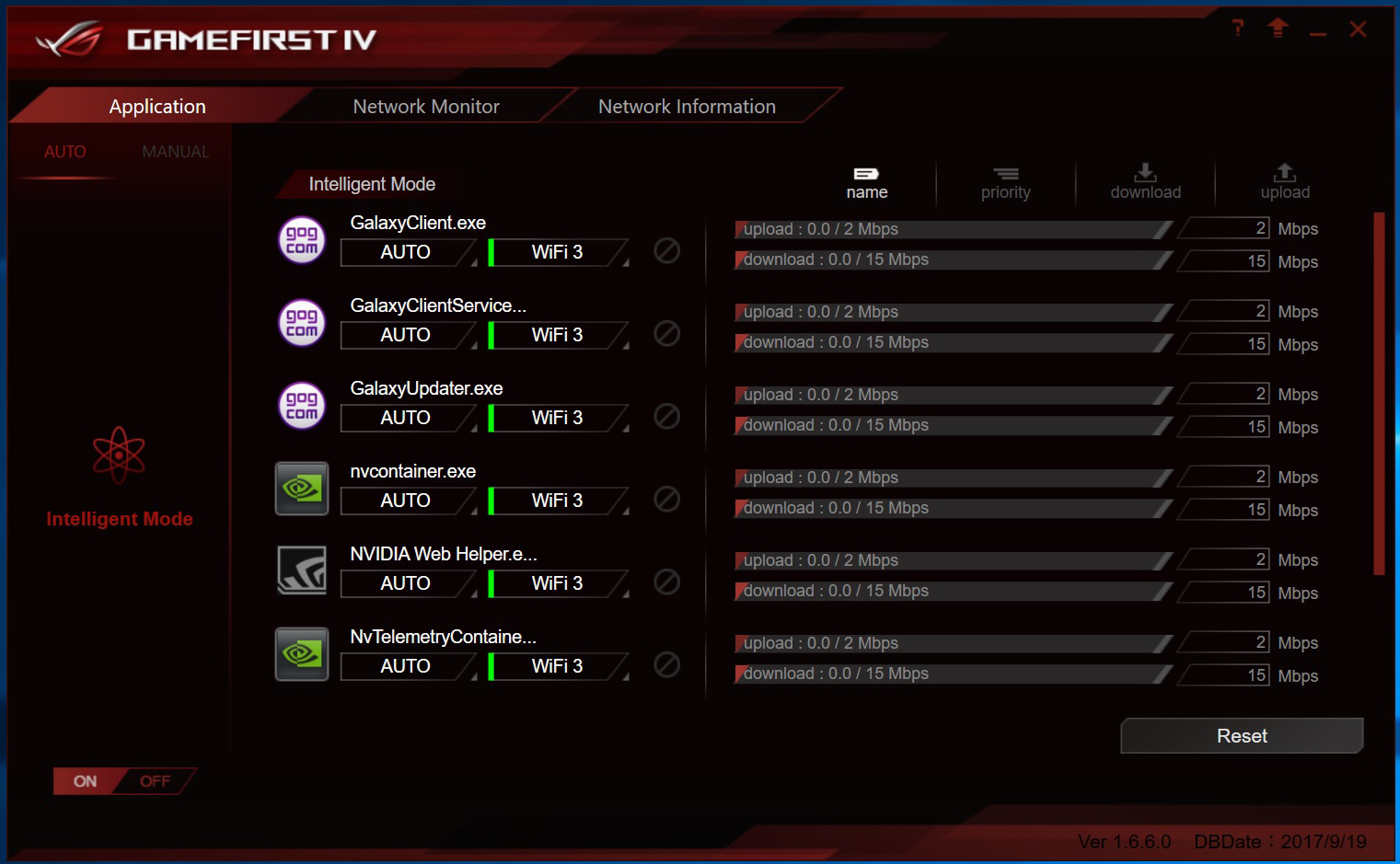This screenshot has height=864, width=1400.
Task: Close the GameFirst IV window
Action: coord(1358,29)
